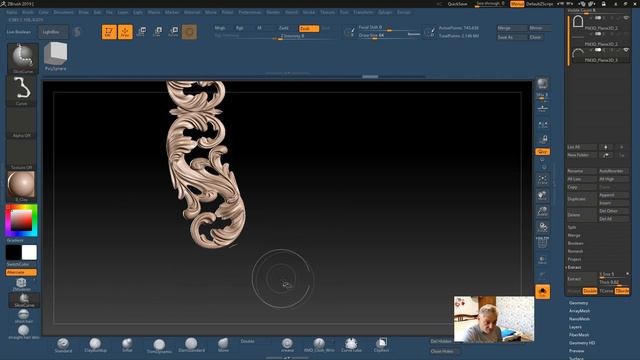Open the Material menu
The height and width of the screenshot is (360, 640).
(x=192, y=12)
